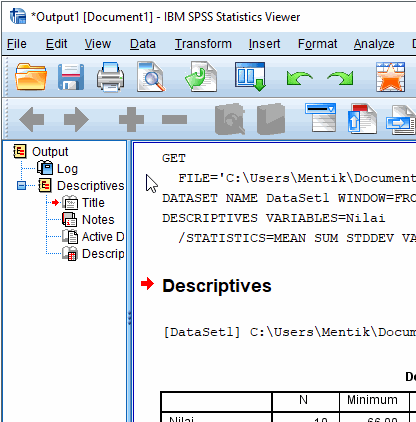Click the Notes item icon
Screen dimensions: 416x422
point(69,219)
